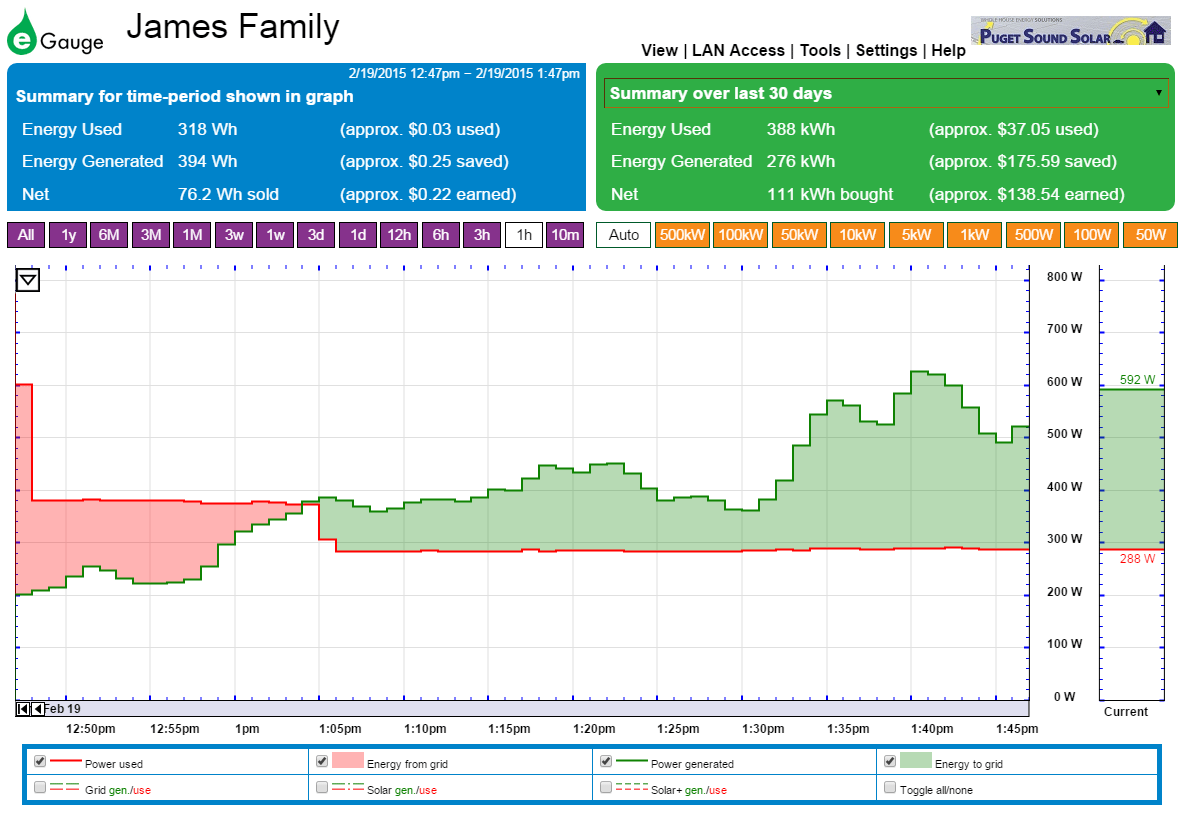Step graph back with the left arrow
This screenshot has width=1184, height=813.
37,709
